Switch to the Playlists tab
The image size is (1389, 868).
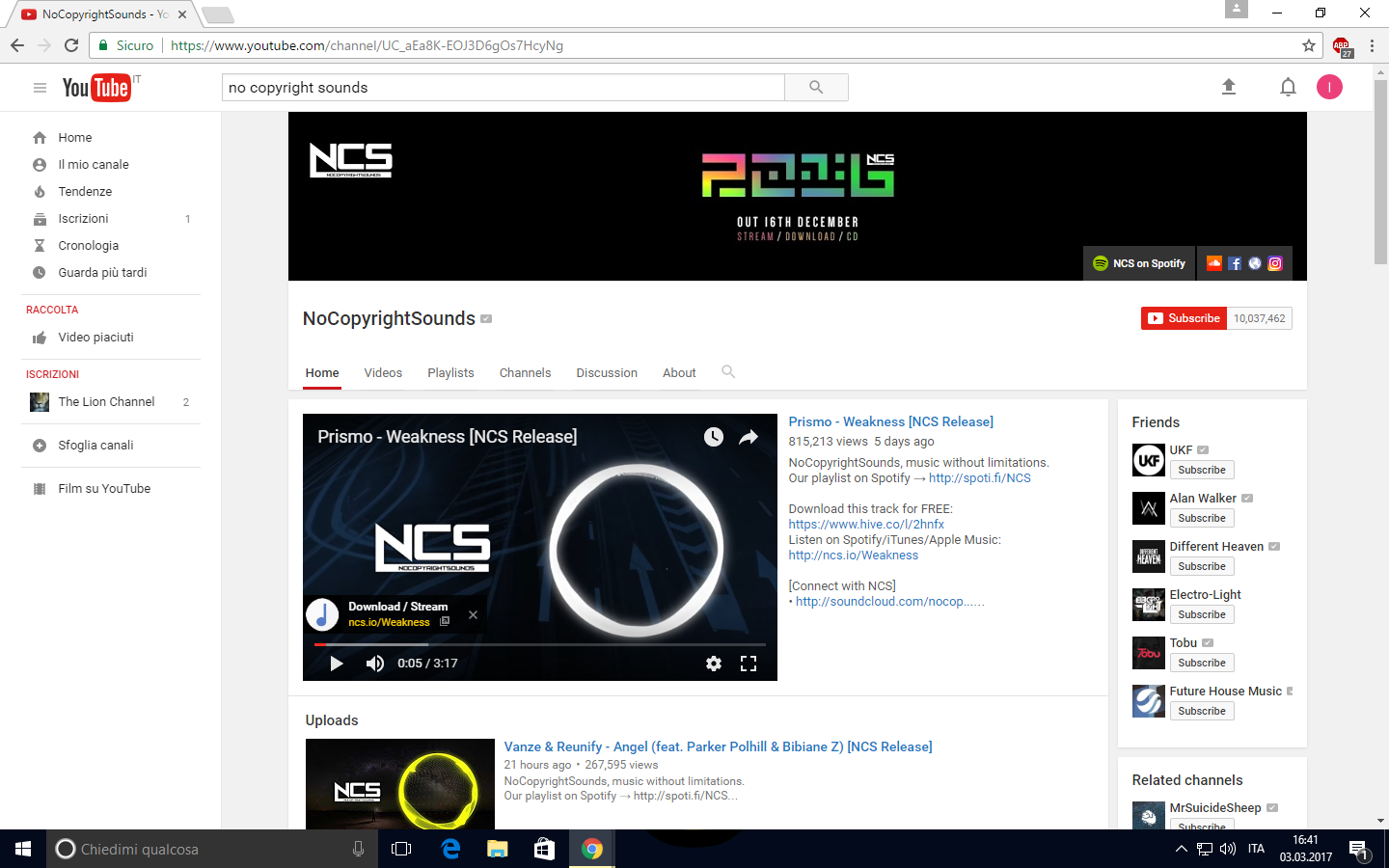click(450, 373)
